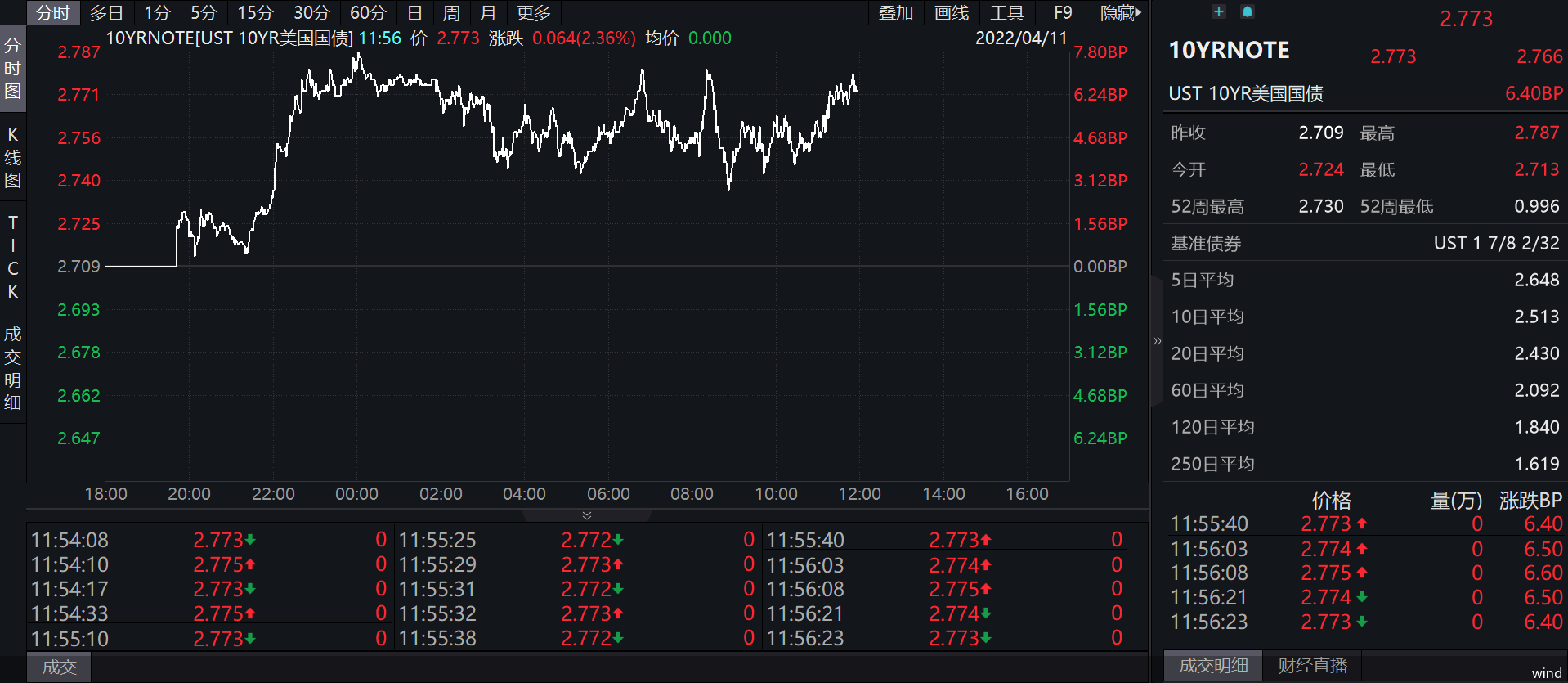Select the 5分 interval
Viewport: 1568px width, 683px height.
point(204,13)
